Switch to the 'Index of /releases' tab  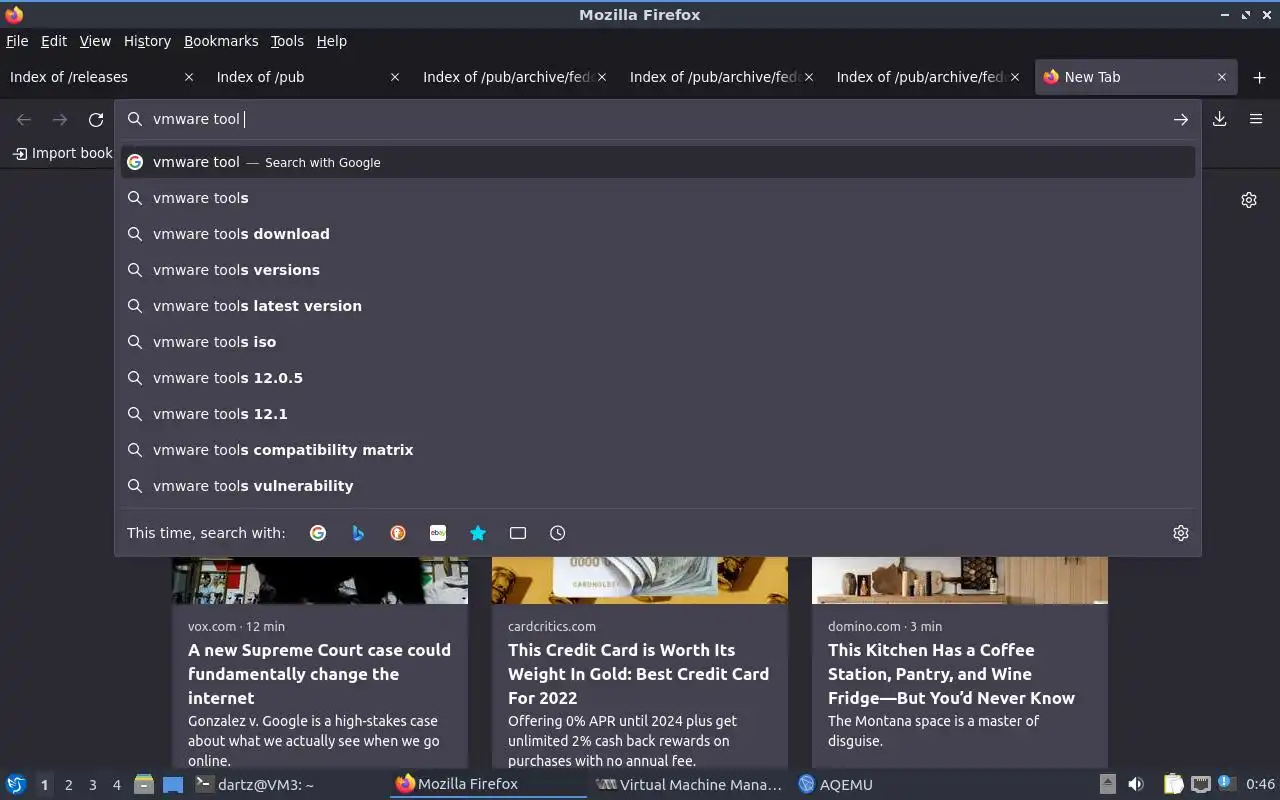(102, 77)
